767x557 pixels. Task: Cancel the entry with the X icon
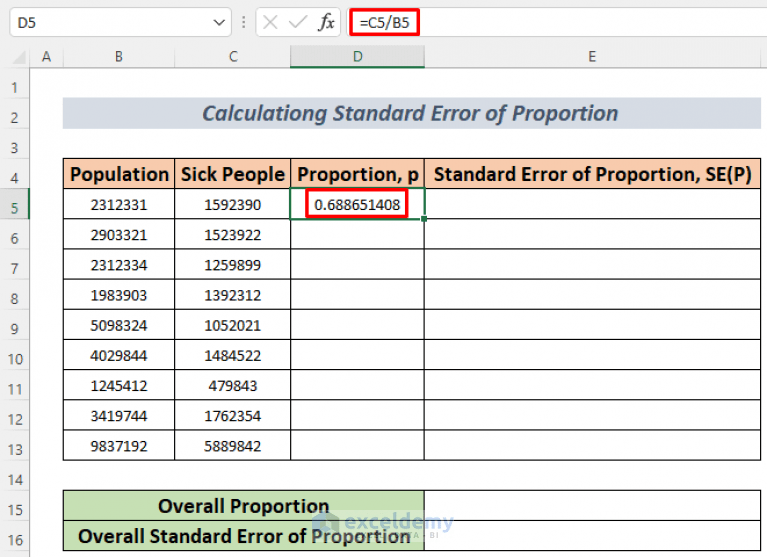pyautogui.click(x=270, y=22)
